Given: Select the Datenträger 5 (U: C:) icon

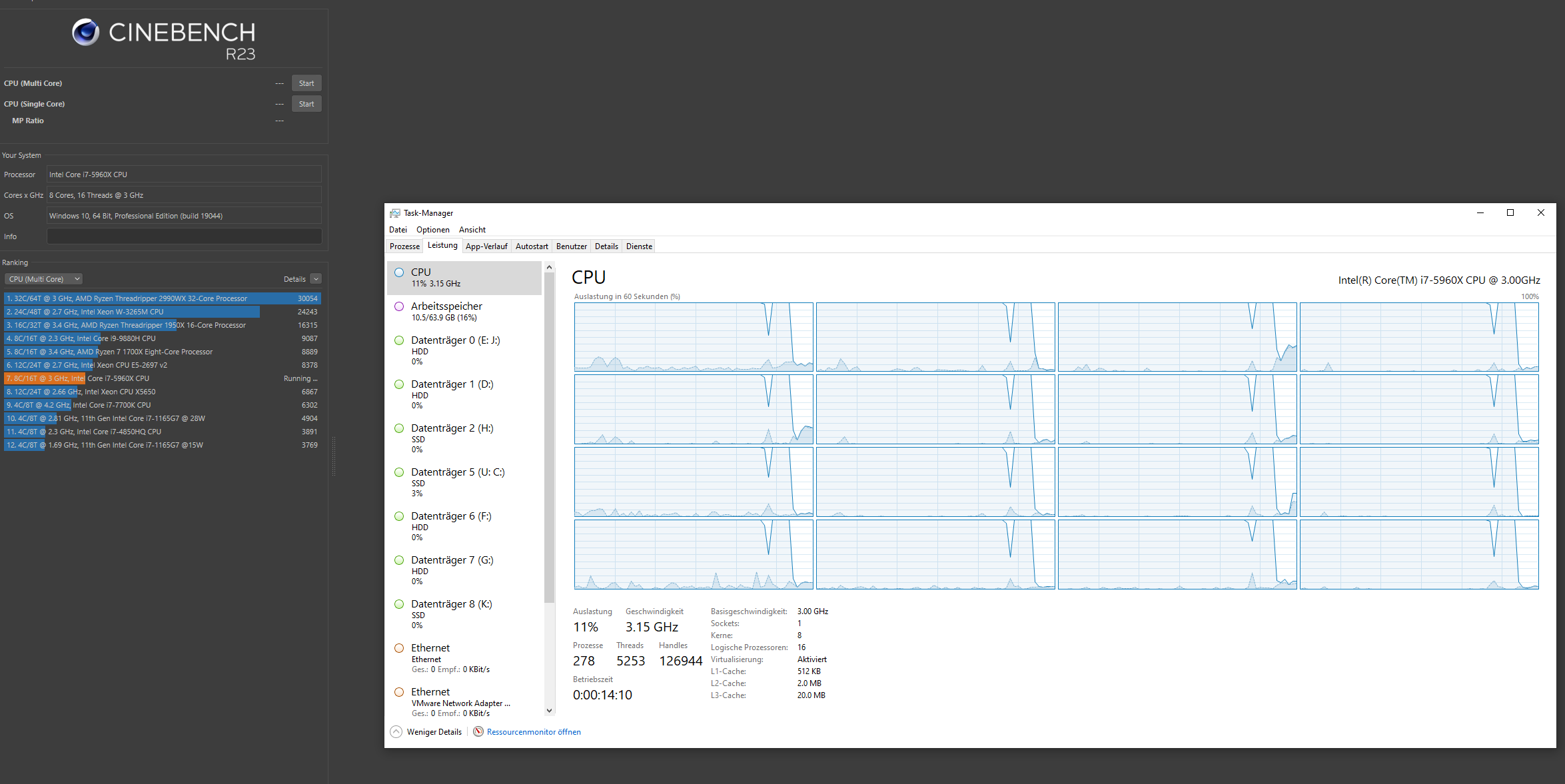Looking at the screenshot, I should tap(399, 472).
